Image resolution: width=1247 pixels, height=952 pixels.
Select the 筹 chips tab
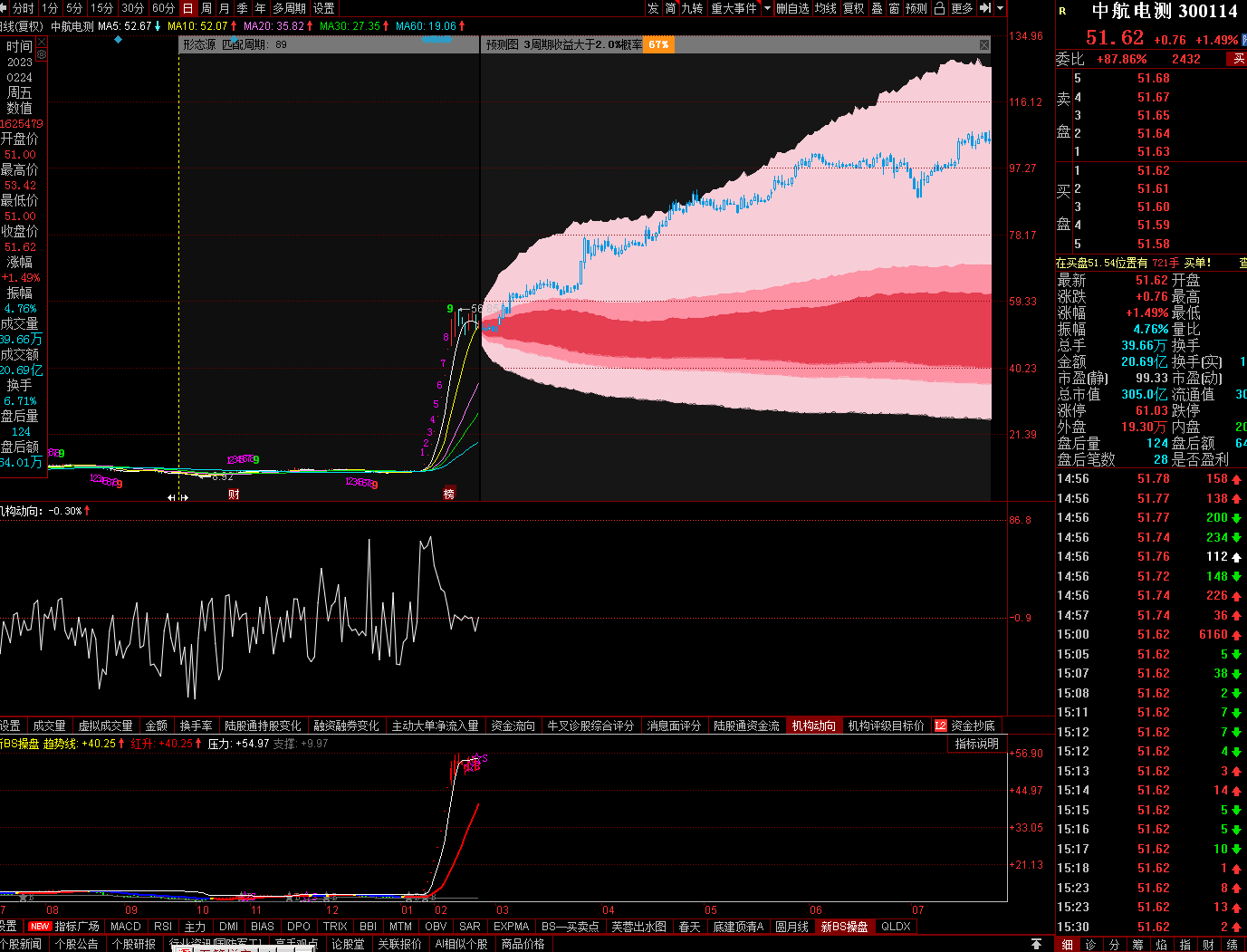click(x=1137, y=944)
